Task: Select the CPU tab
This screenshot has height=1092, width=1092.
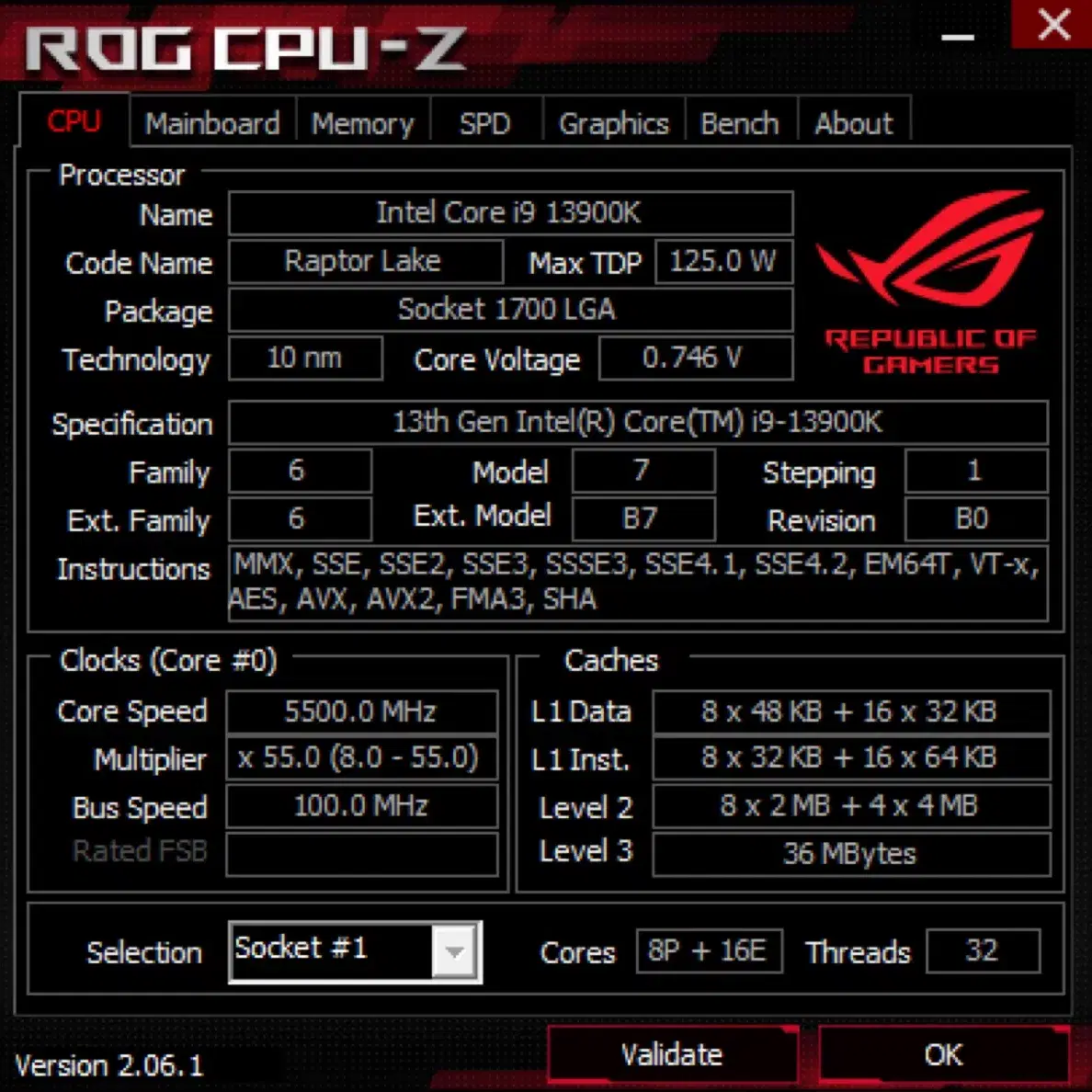Action: coord(74,121)
